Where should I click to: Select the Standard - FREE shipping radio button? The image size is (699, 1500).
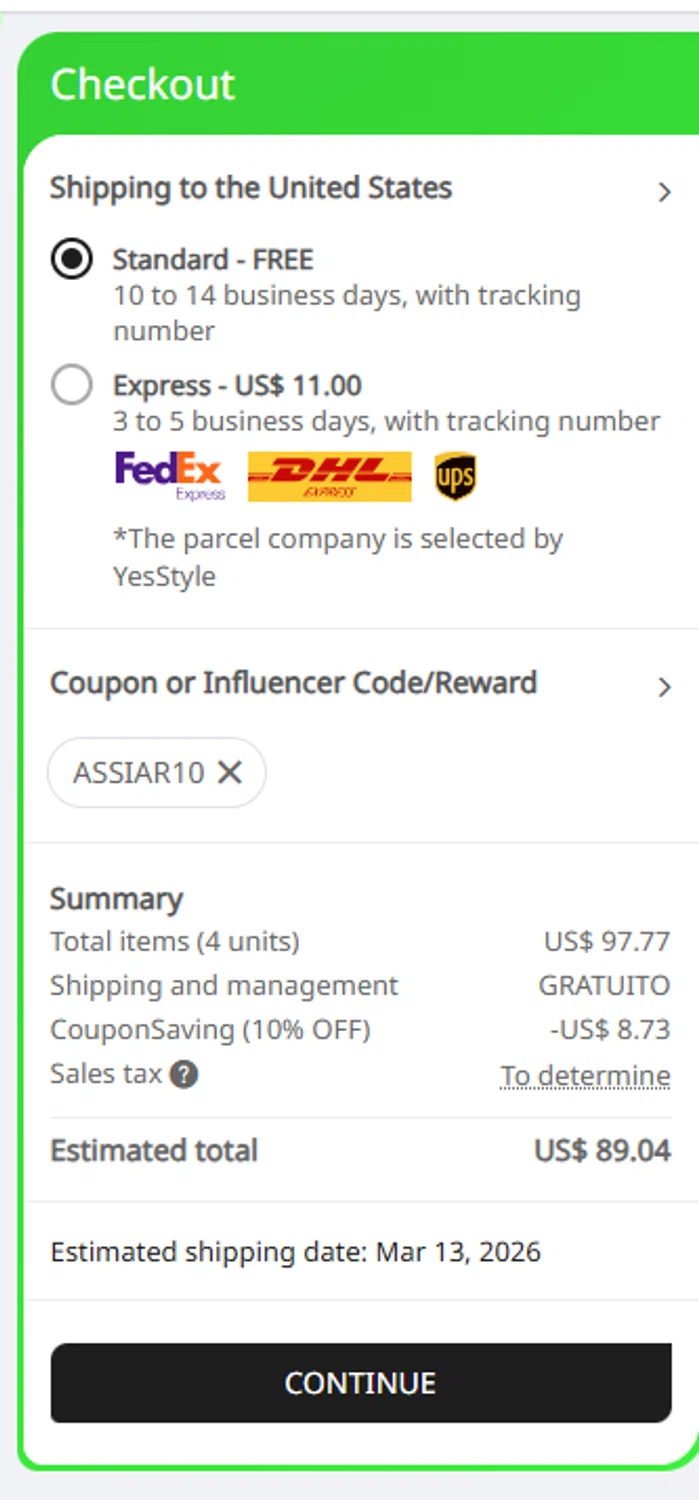coord(72,260)
